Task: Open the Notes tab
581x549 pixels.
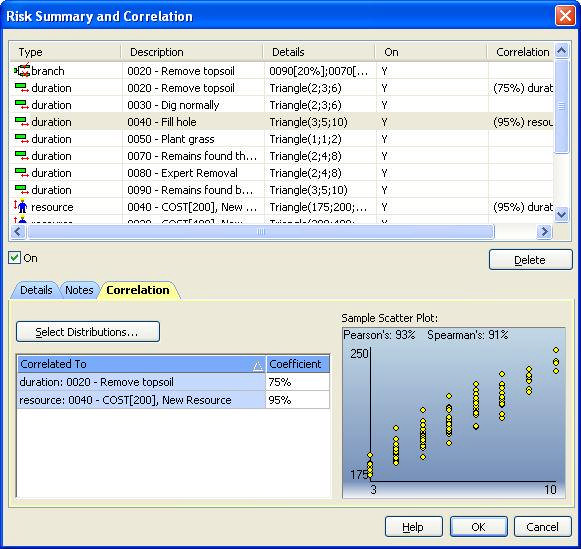Action: [79, 290]
